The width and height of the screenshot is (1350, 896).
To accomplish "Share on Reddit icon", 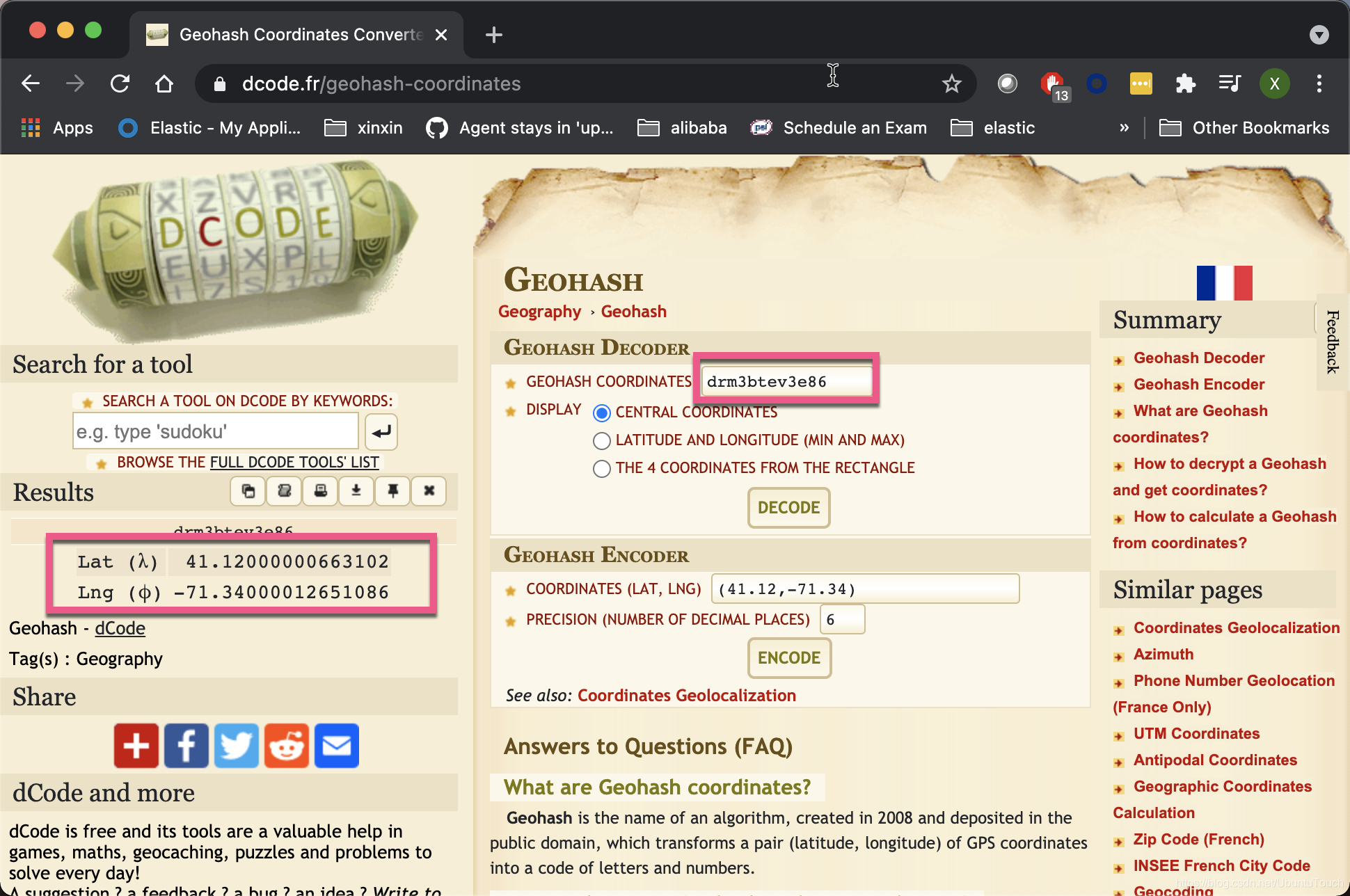I will pyautogui.click(x=287, y=746).
